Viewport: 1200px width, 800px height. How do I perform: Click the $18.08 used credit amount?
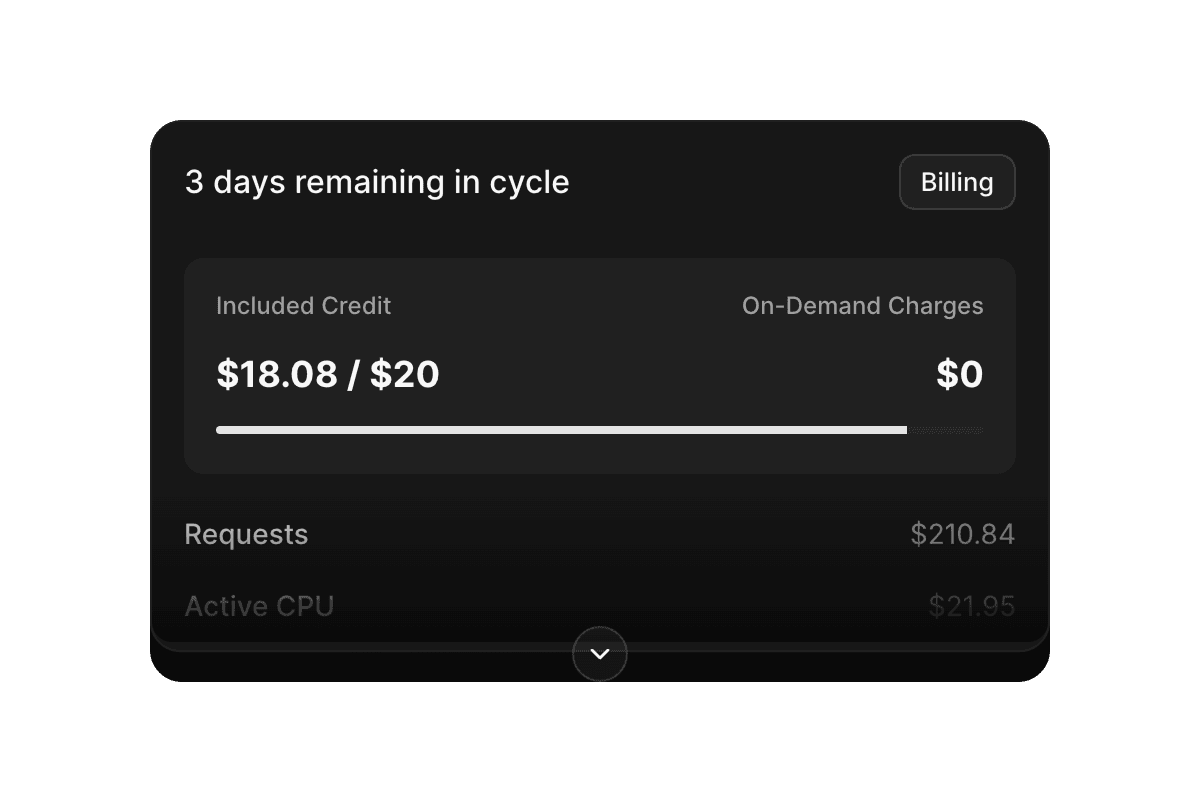pos(276,374)
